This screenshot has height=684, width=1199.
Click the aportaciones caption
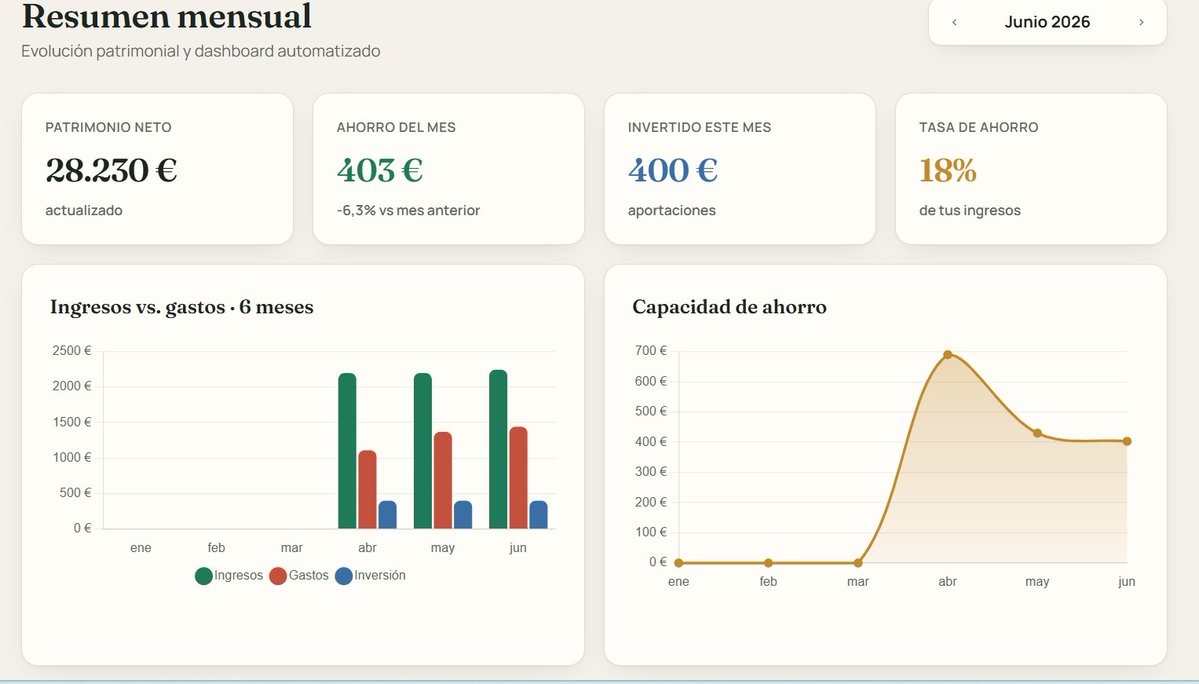click(x=672, y=210)
